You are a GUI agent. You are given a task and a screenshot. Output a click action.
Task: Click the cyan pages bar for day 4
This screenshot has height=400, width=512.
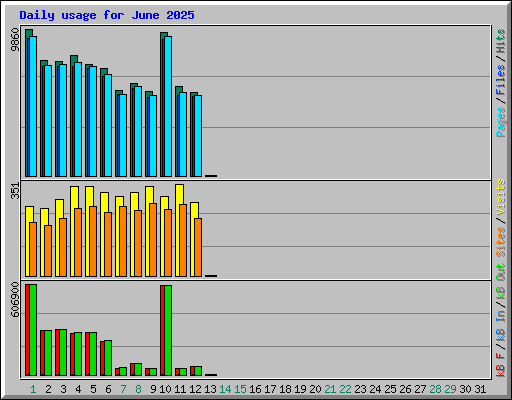pos(78,119)
